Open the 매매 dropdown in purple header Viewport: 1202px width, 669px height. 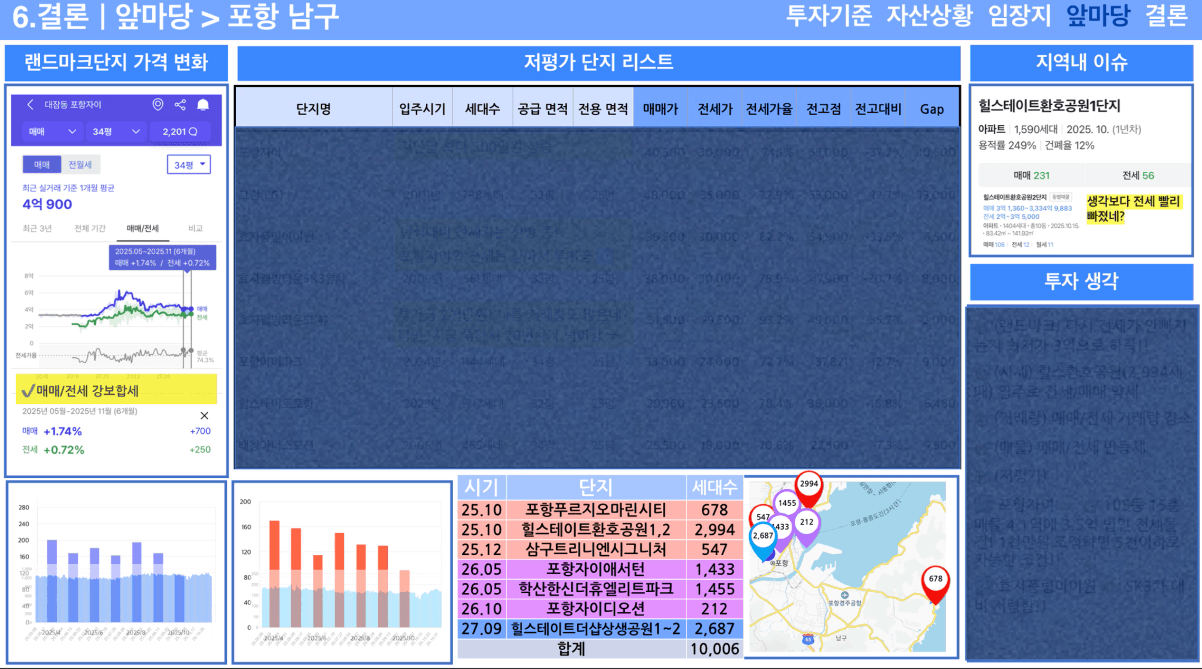click(52, 132)
